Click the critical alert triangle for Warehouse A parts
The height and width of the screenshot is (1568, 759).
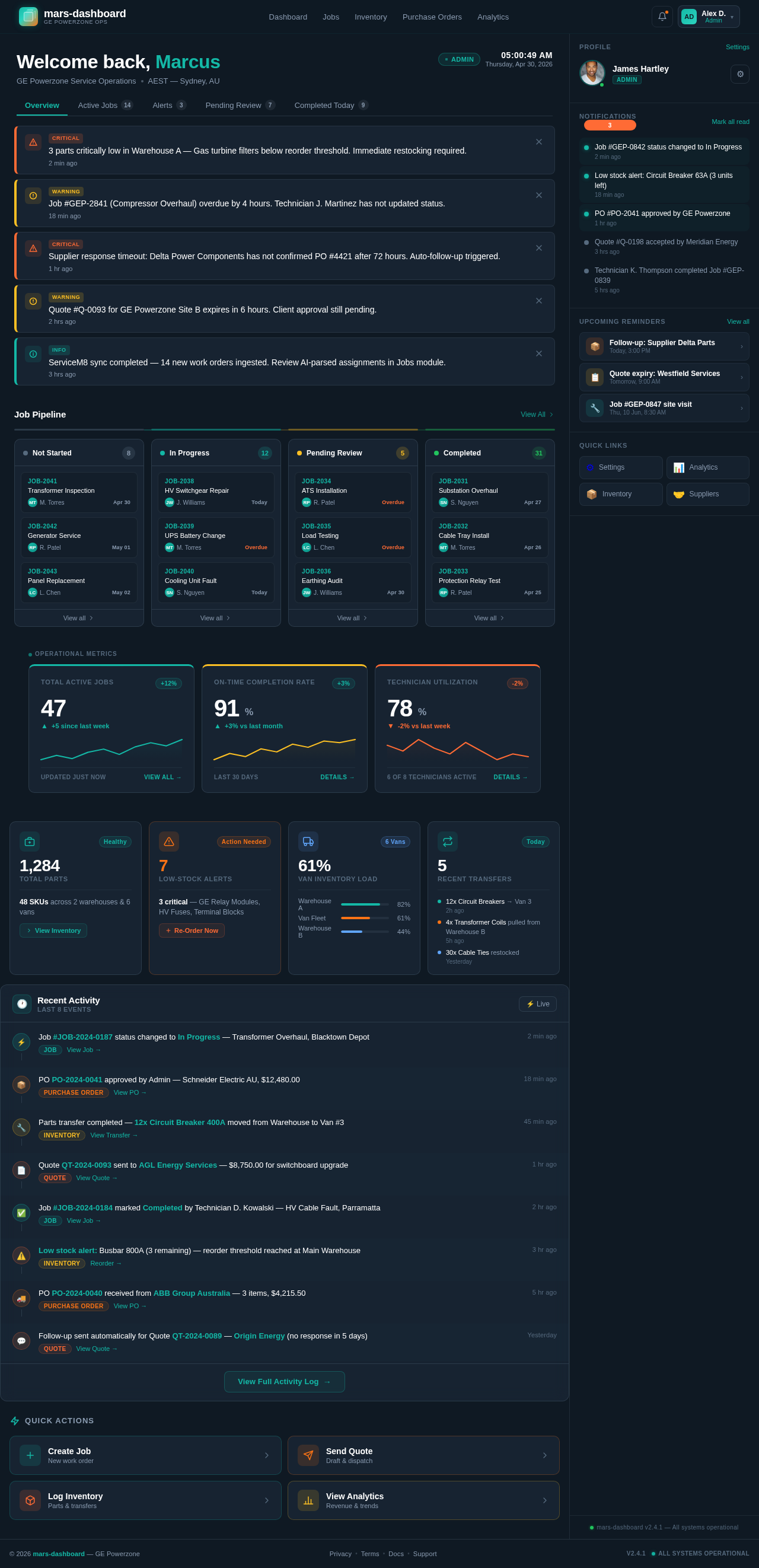point(33,142)
